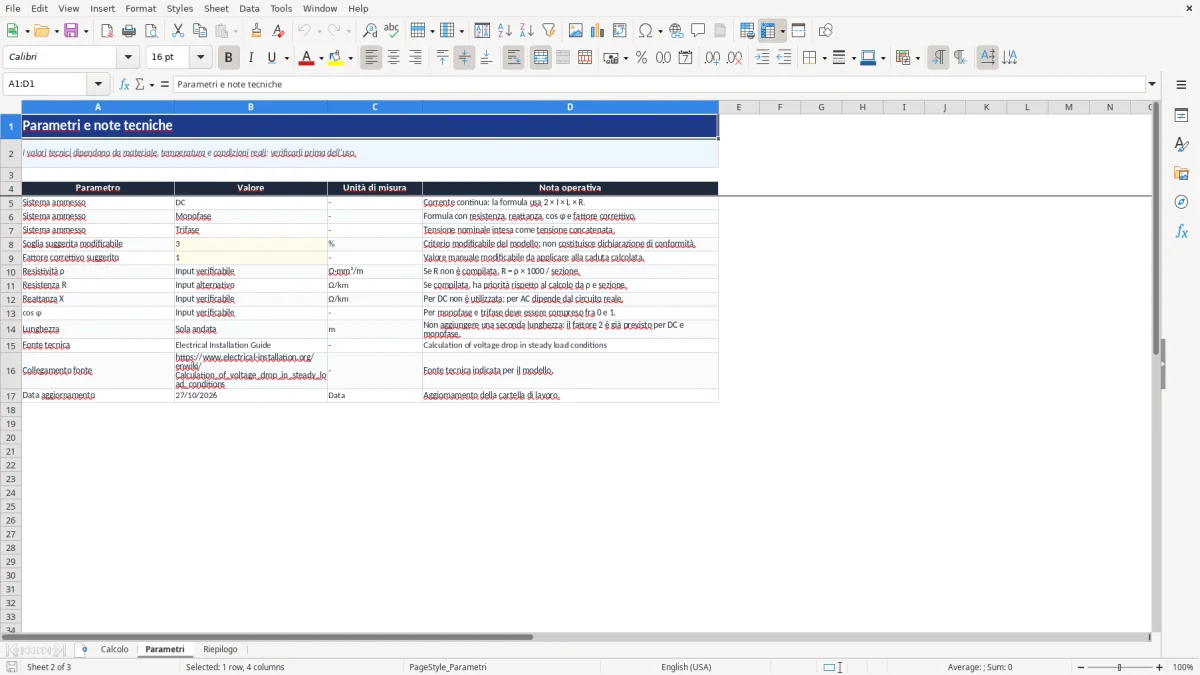This screenshot has height=675, width=1200.
Task: Open the Format menu
Action: pyautogui.click(x=140, y=8)
